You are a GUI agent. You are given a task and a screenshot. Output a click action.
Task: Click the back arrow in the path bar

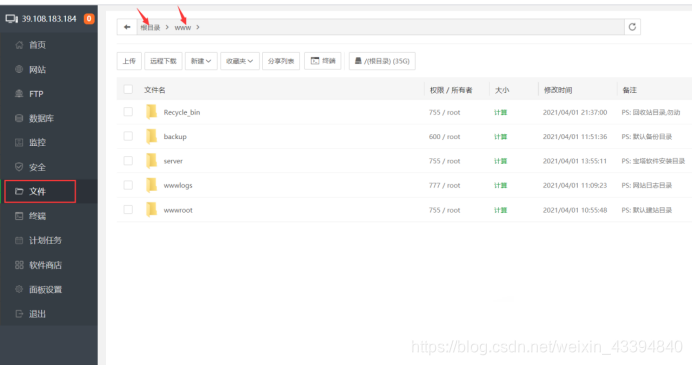tap(127, 27)
